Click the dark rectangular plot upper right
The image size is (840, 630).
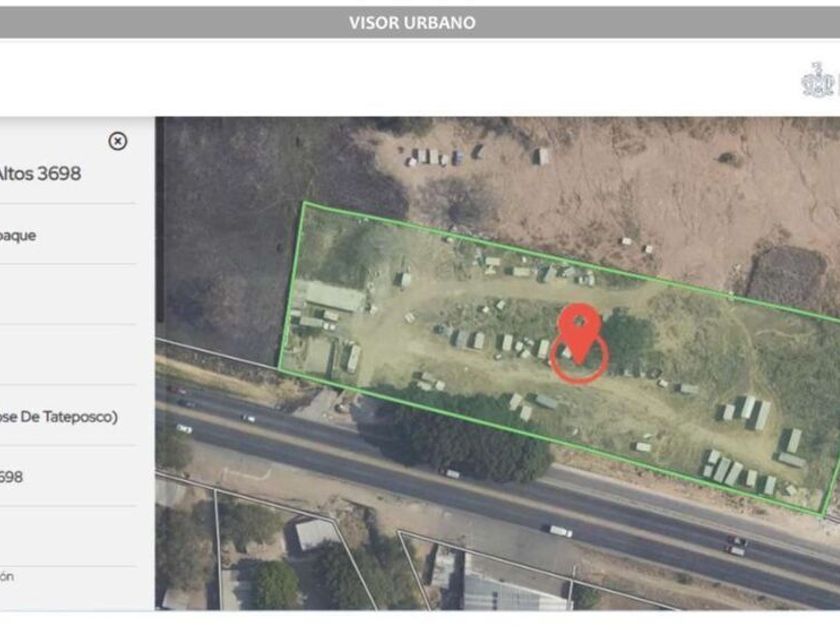tap(786, 274)
